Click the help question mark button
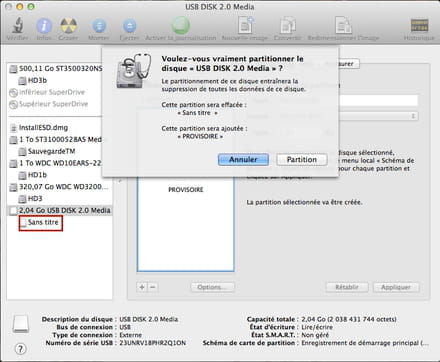Screen dimensions: 440x362 click(20, 349)
